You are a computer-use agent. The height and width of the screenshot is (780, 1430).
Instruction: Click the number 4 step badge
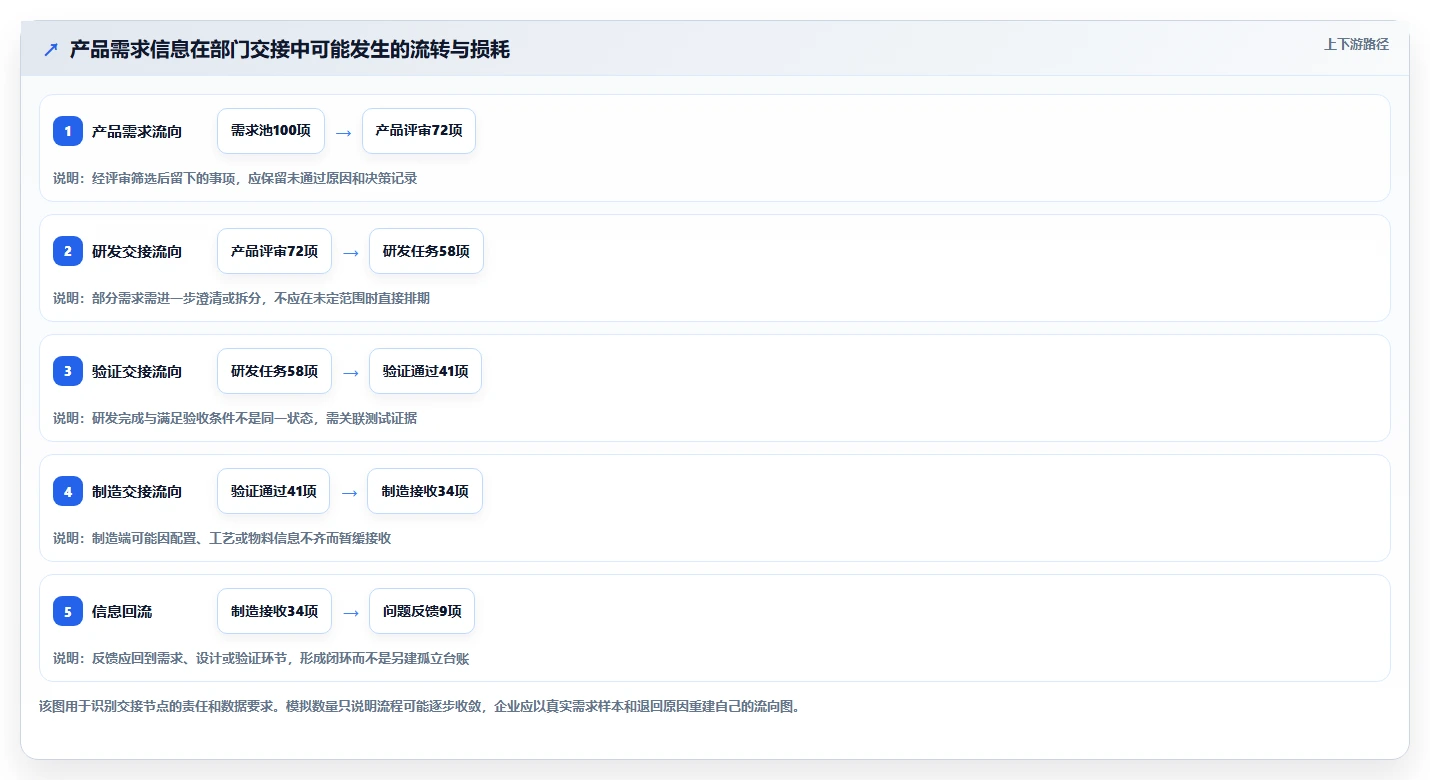point(68,491)
